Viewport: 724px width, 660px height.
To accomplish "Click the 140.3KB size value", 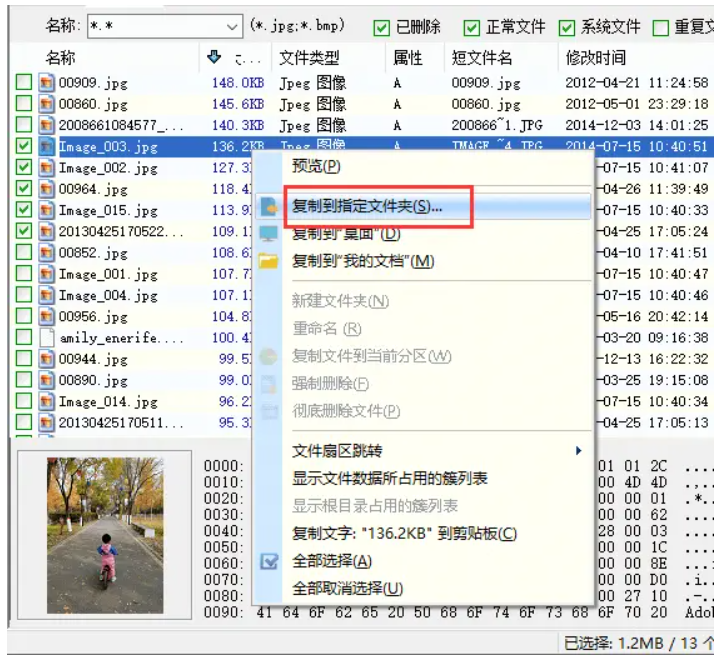I will (x=238, y=126).
